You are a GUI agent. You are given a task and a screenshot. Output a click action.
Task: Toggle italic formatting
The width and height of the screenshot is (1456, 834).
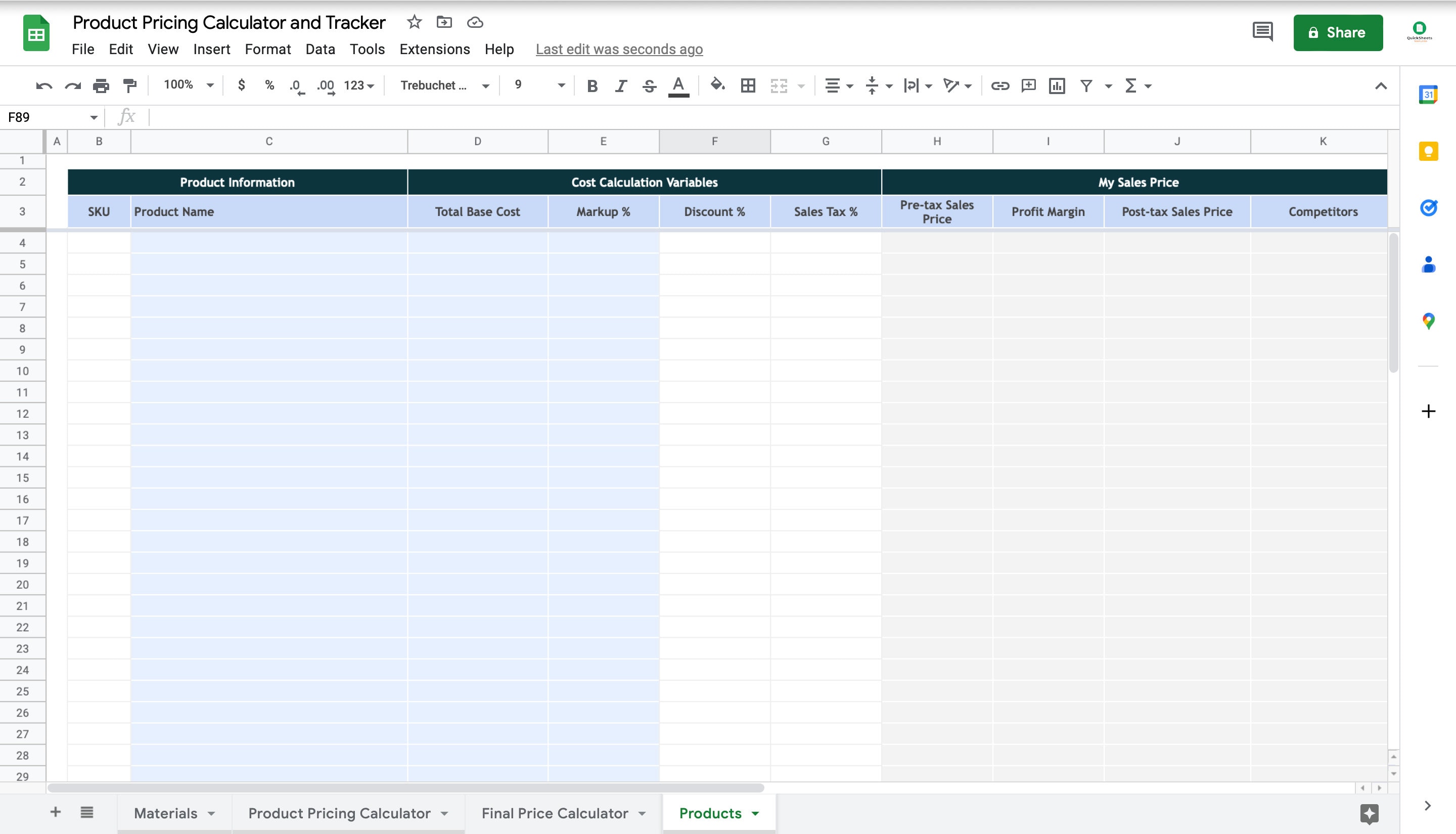[x=621, y=85]
